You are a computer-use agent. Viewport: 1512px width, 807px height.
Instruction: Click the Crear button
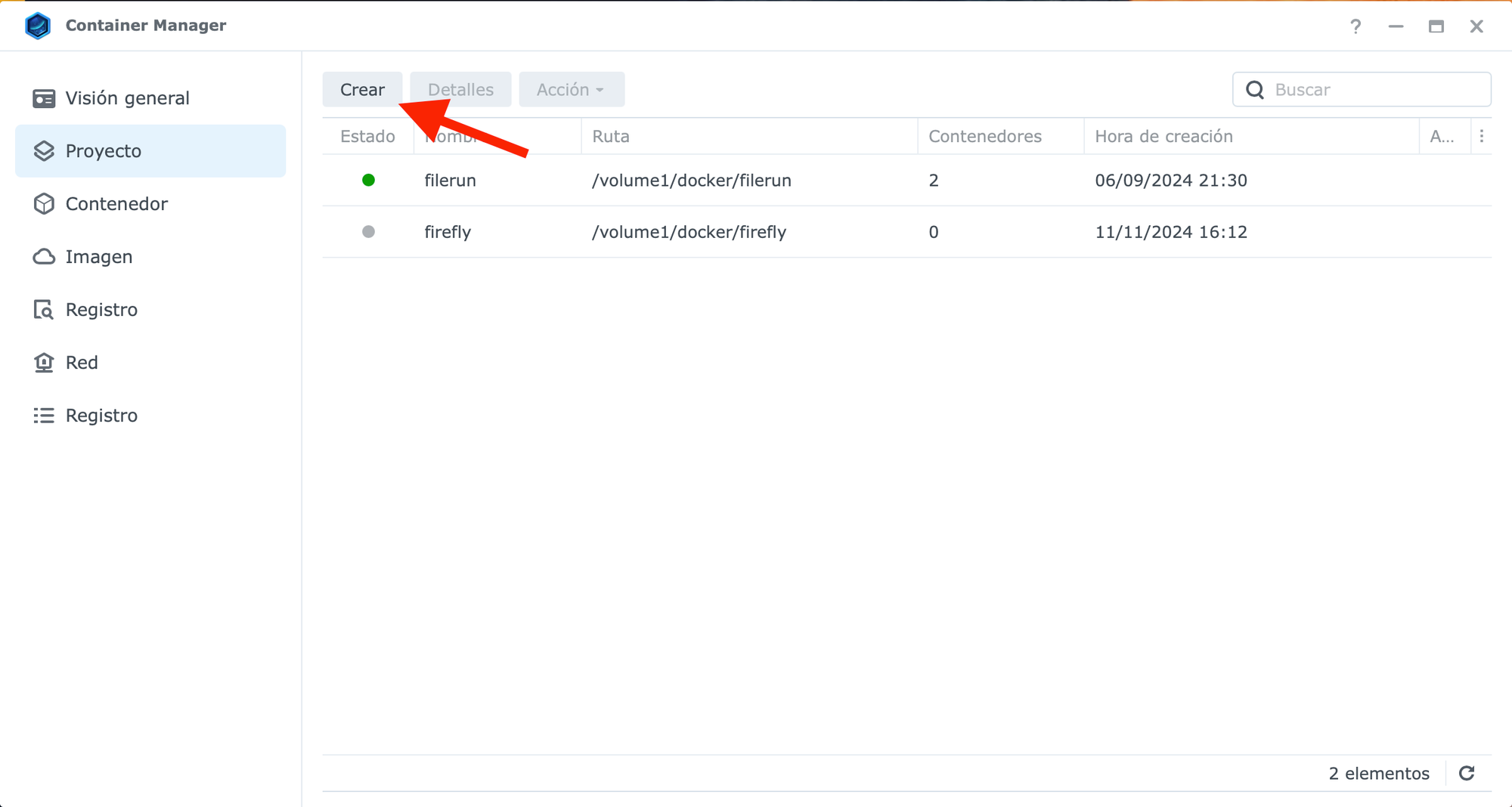(362, 89)
